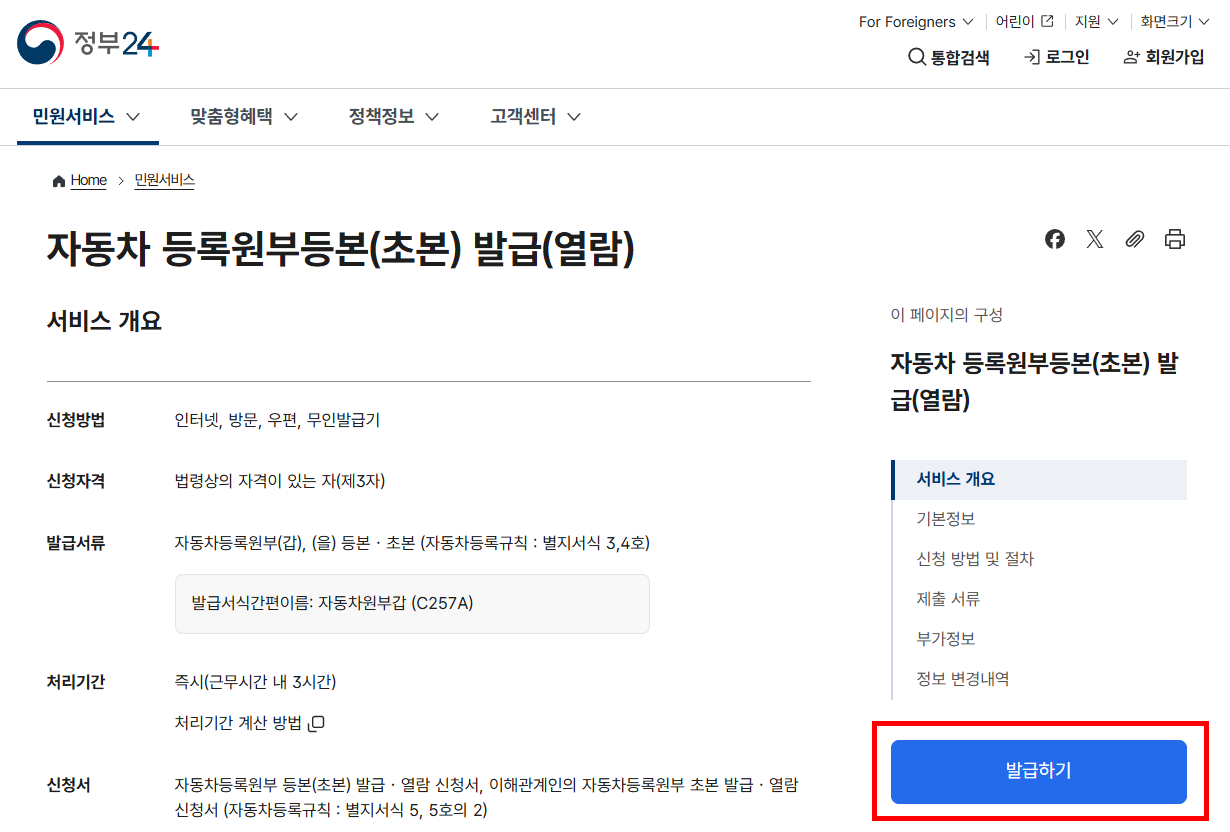Open the 고객센터 main menu
Screen dimensions: 1230x832
(x=536, y=117)
